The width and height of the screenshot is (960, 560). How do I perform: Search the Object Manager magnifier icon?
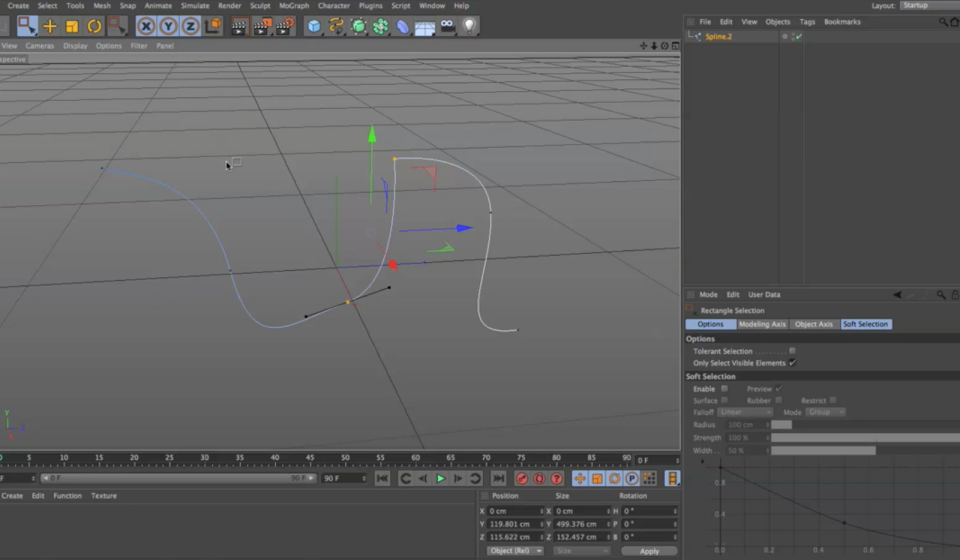tap(943, 22)
